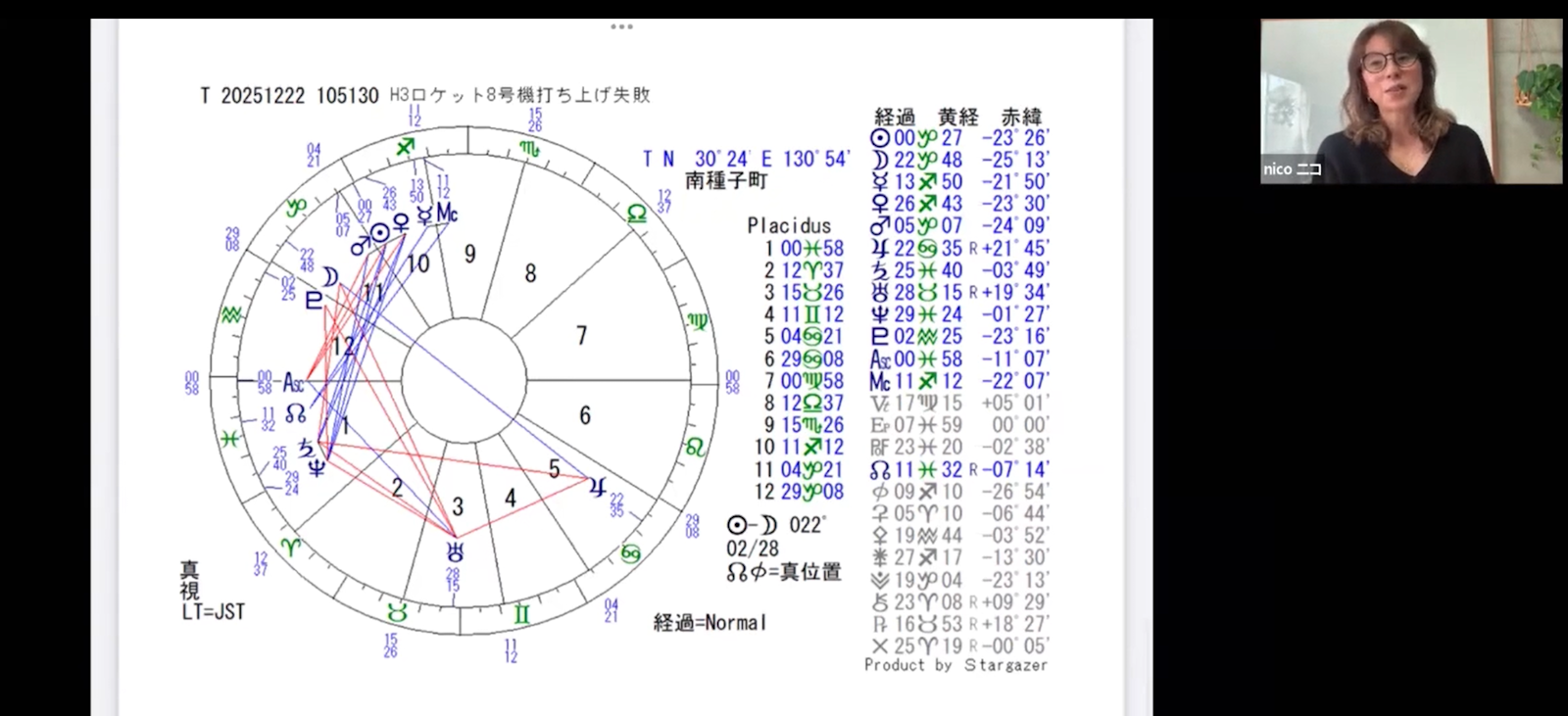Click the Asc marker on the wheel

(293, 382)
